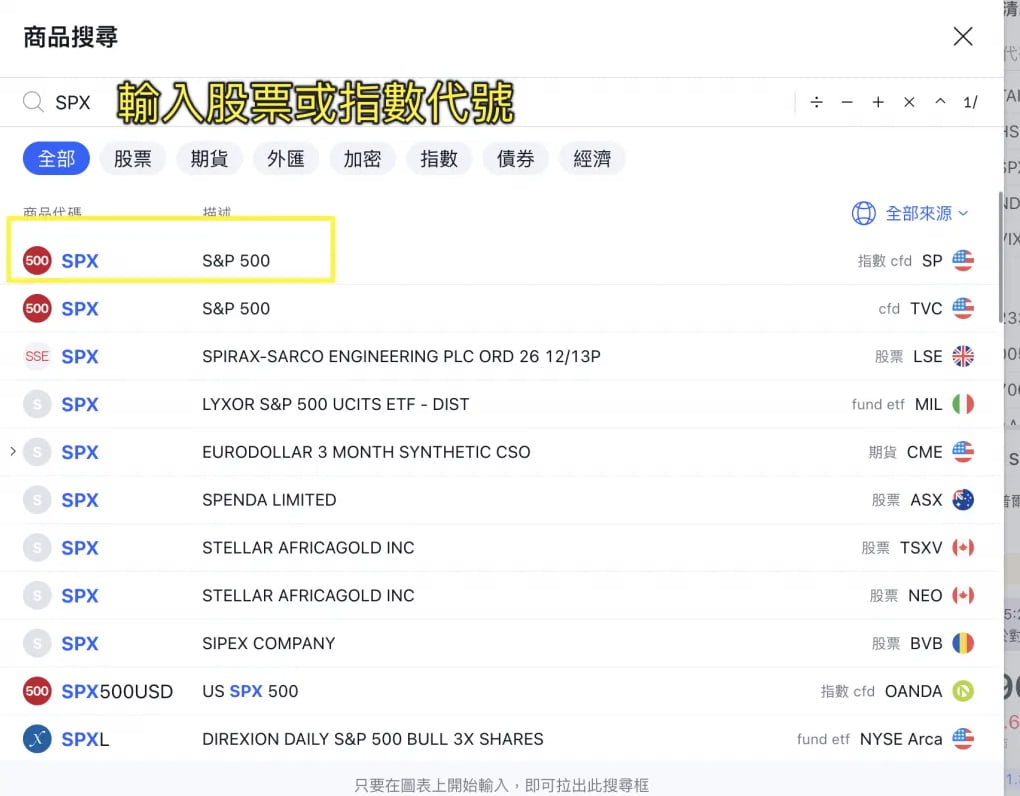1020x796 pixels.
Task: Click the globe icon beside 全部來源
Action: [x=863, y=213]
